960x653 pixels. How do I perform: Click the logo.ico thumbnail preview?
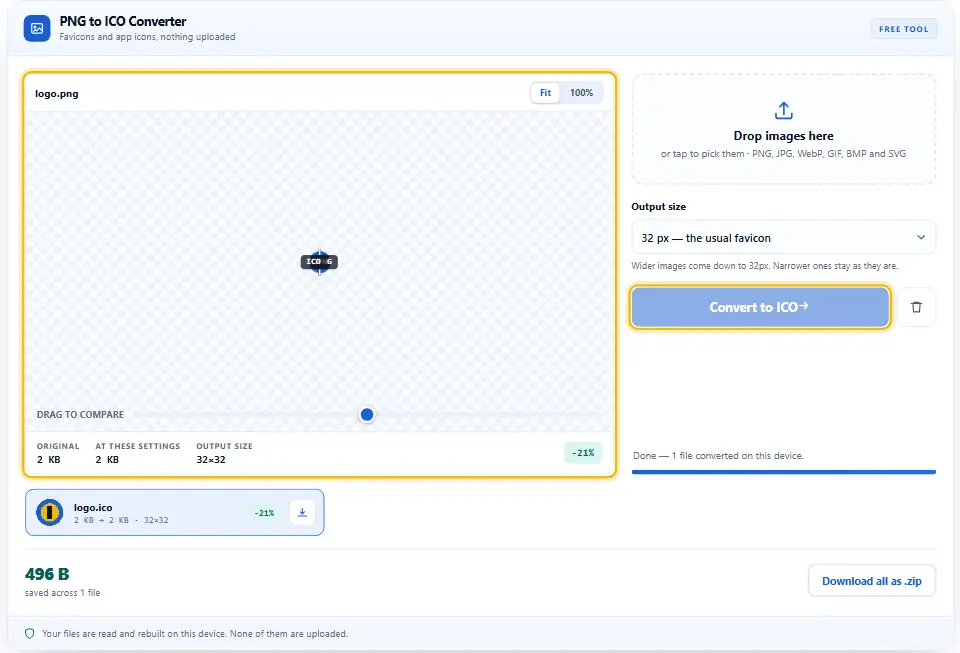[x=50, y=512]
